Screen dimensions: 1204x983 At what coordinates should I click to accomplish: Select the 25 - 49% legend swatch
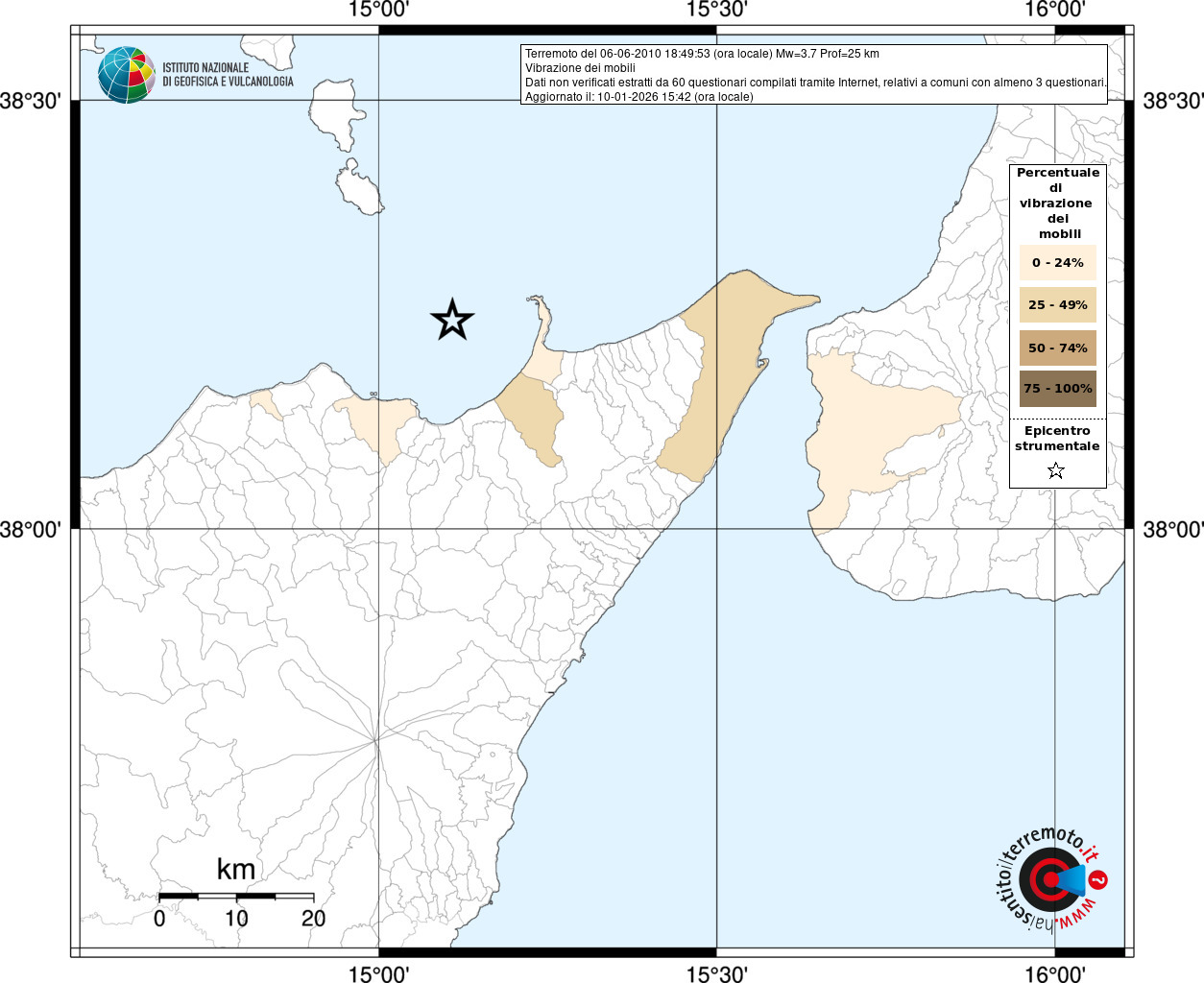click(x=1057, y=305)
